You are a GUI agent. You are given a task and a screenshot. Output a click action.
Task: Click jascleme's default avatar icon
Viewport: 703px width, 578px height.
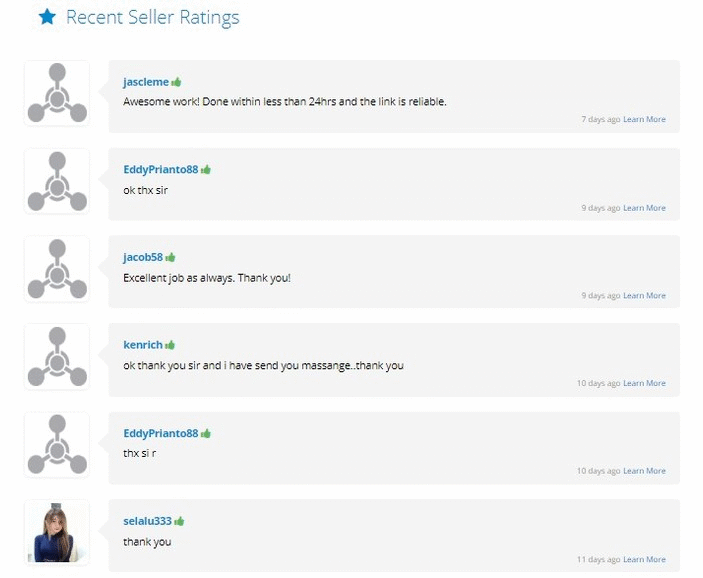click(57, 93)
